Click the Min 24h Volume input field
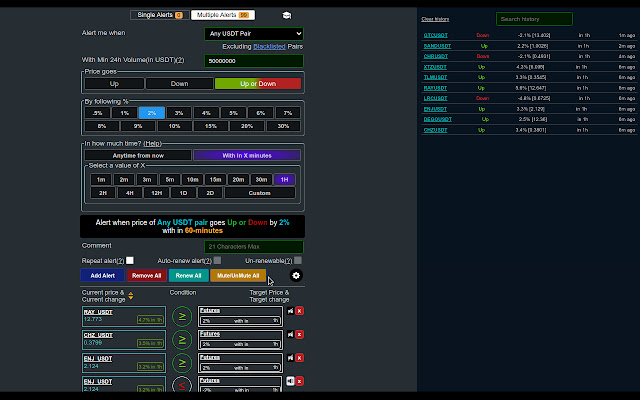This screenshot has height=400, width=640. (254, 61)
